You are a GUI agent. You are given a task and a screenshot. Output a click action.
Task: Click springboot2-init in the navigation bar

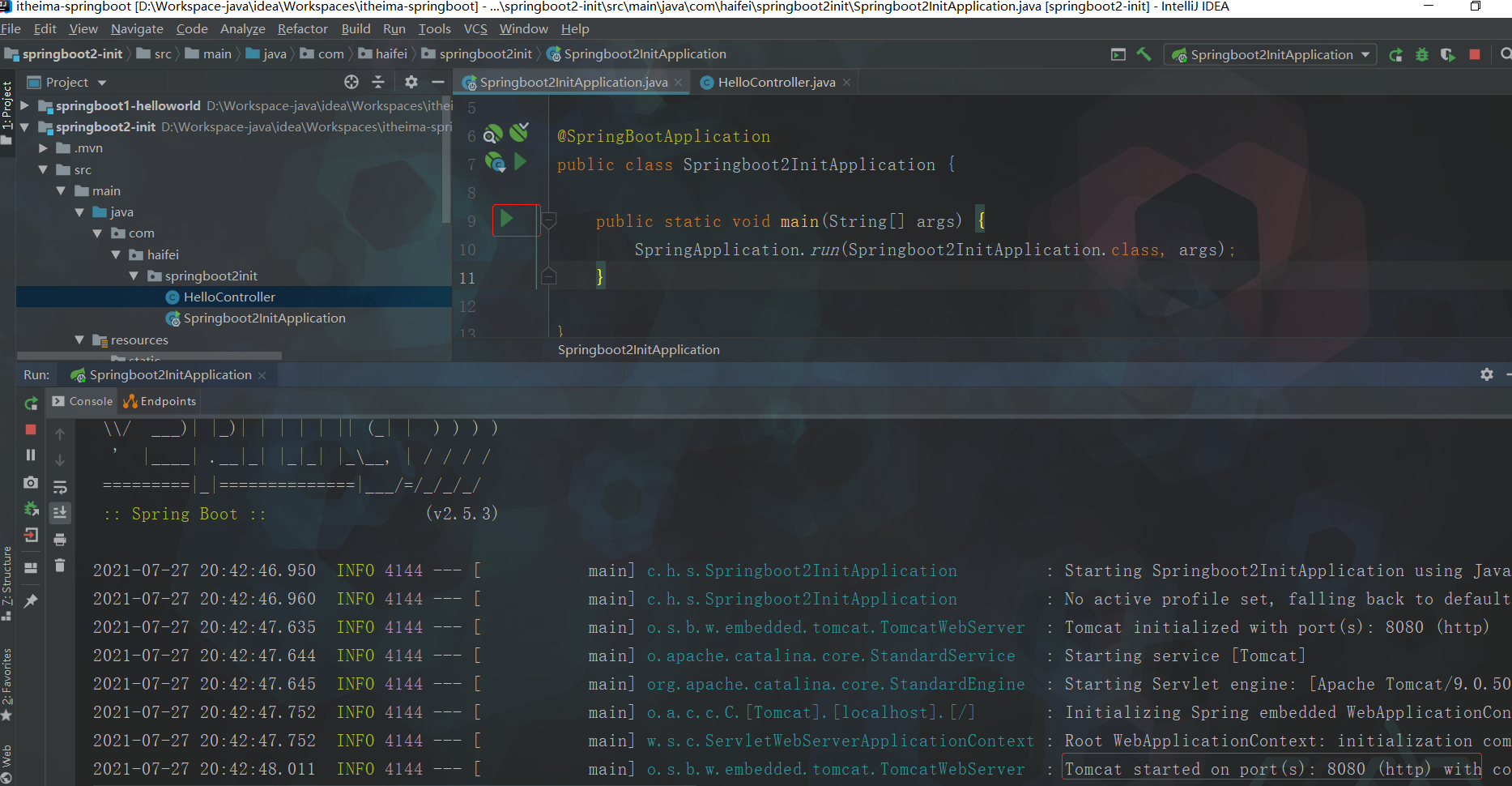click(x=65, y=54)
